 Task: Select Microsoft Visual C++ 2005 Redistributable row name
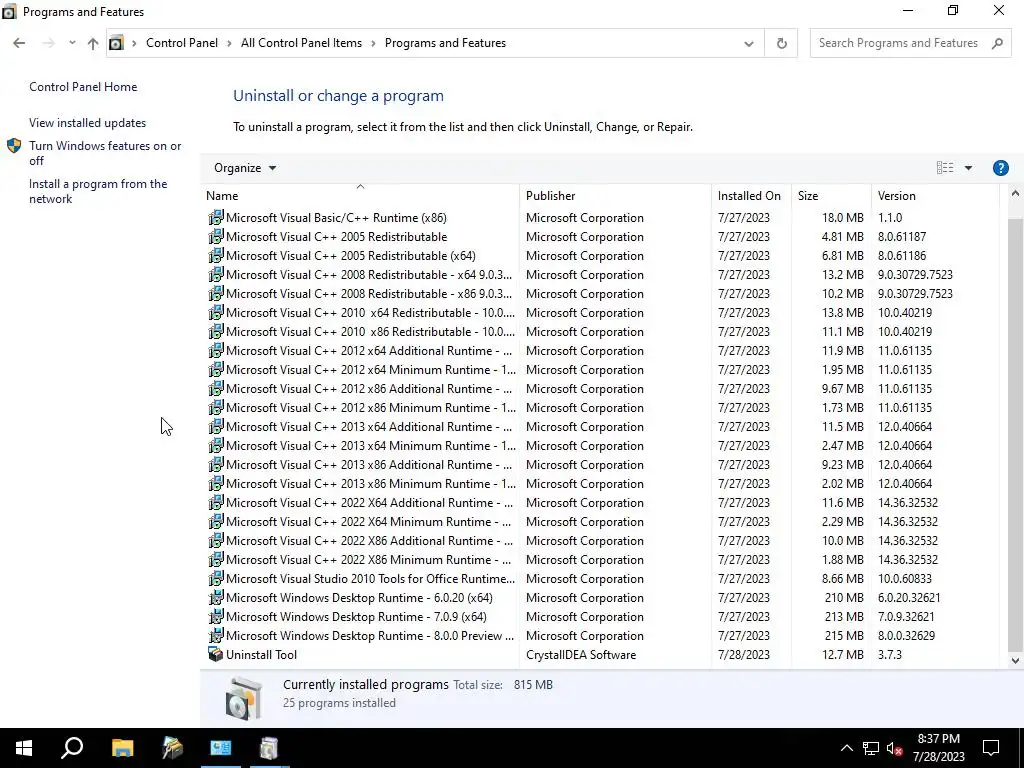336,237
